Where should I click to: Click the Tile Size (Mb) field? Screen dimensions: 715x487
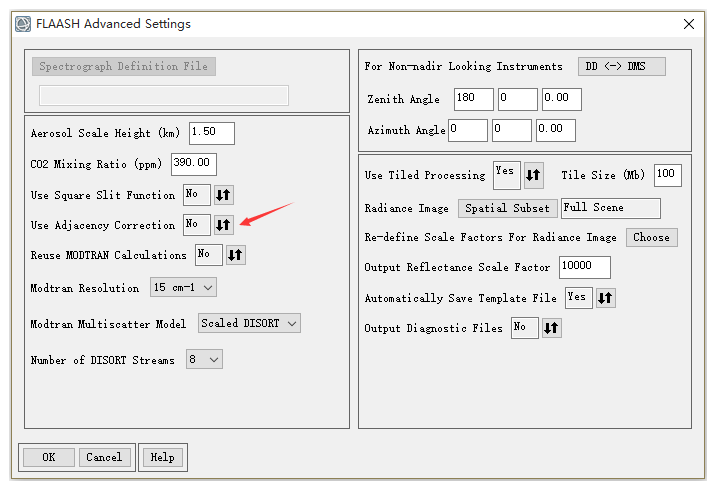668,176
